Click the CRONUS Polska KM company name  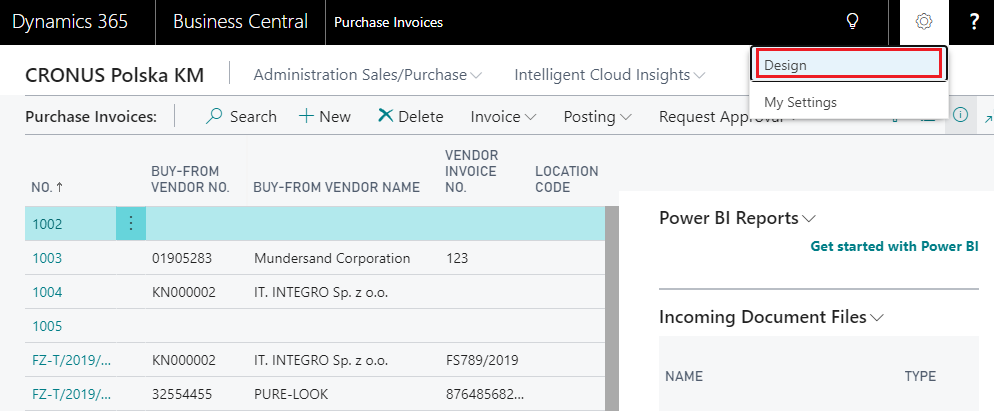tap(115, 75)
